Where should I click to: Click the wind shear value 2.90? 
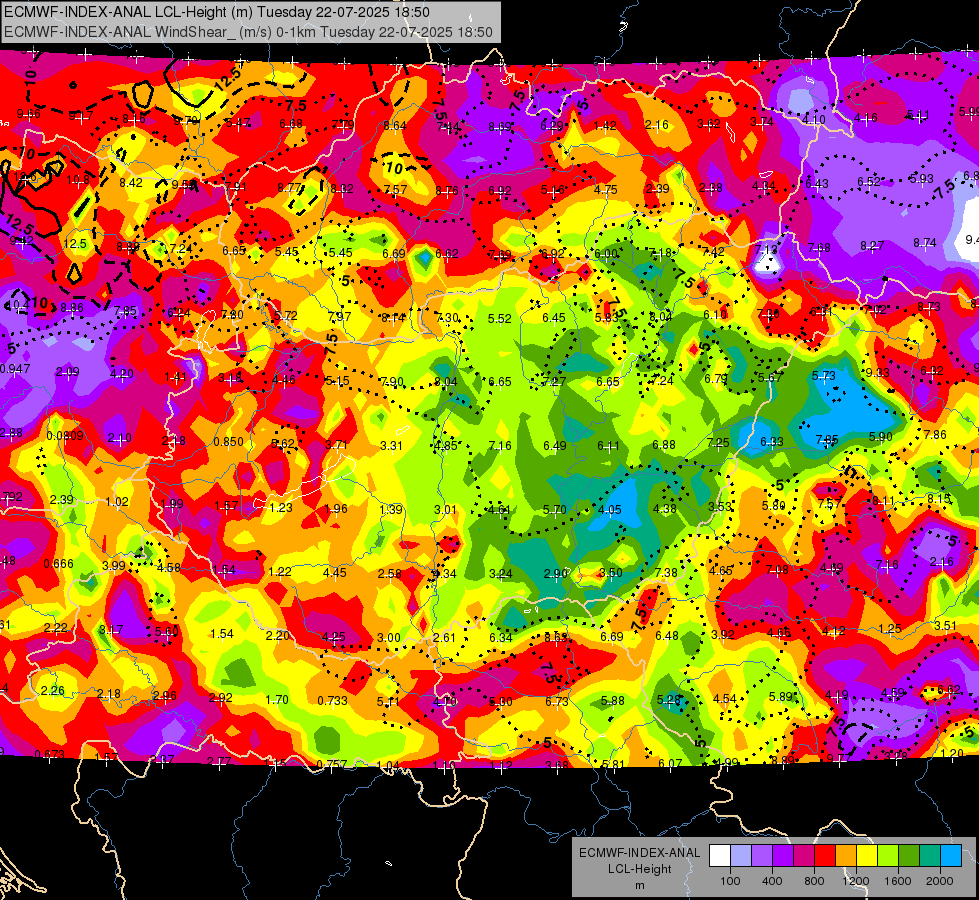[x=556, y=574]
